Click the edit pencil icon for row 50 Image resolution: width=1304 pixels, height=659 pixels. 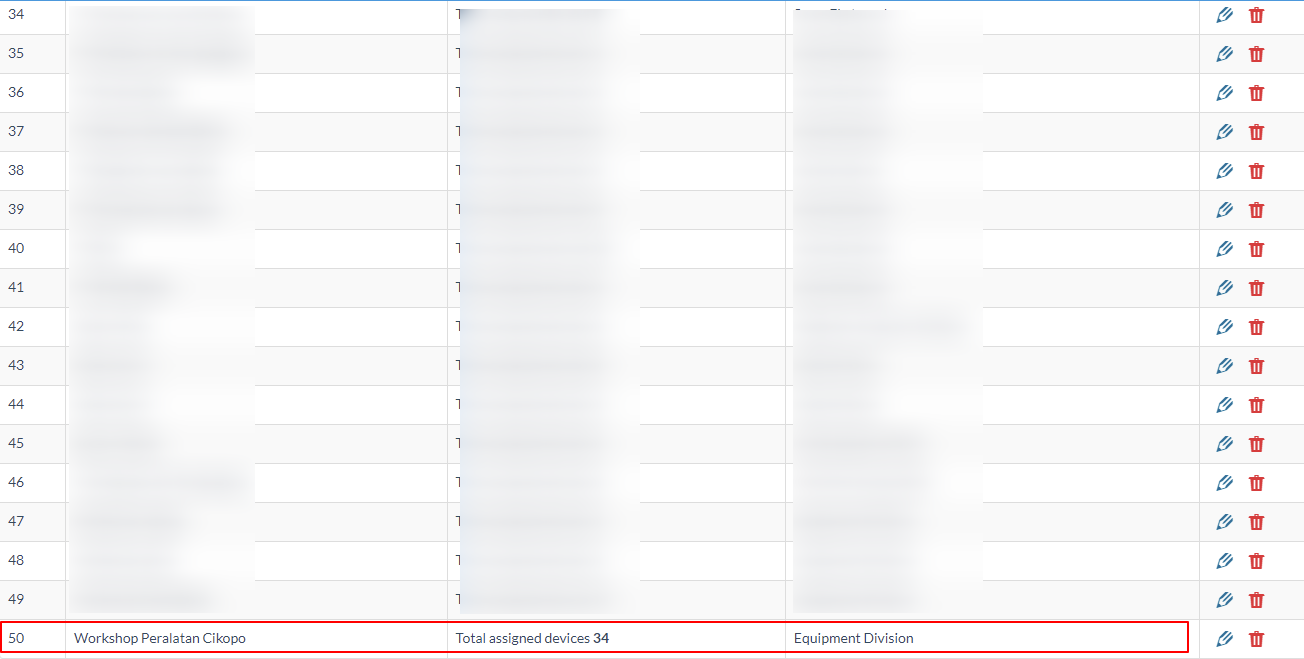(1224, 639)
